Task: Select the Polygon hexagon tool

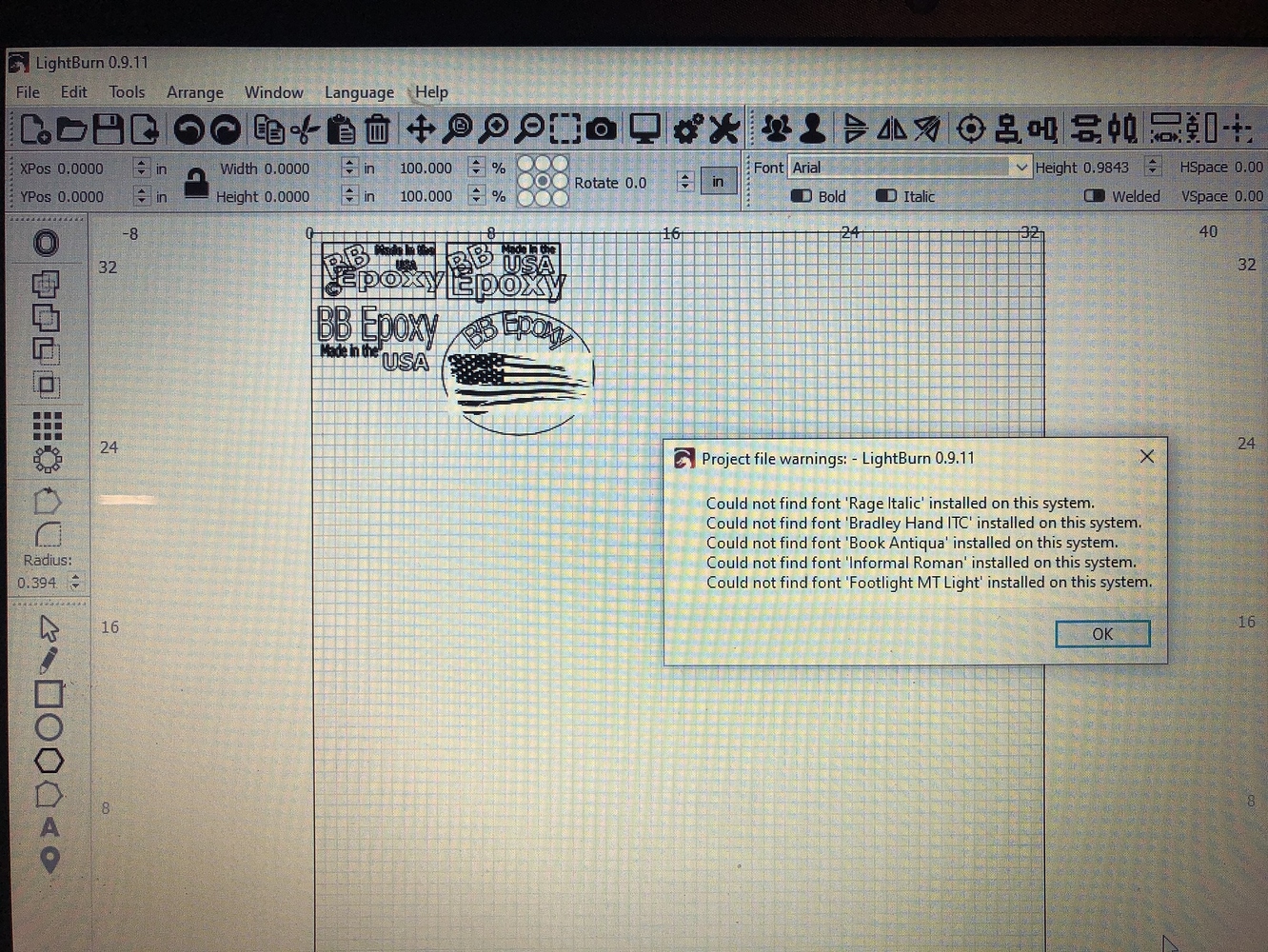Action: coord(49,761)
